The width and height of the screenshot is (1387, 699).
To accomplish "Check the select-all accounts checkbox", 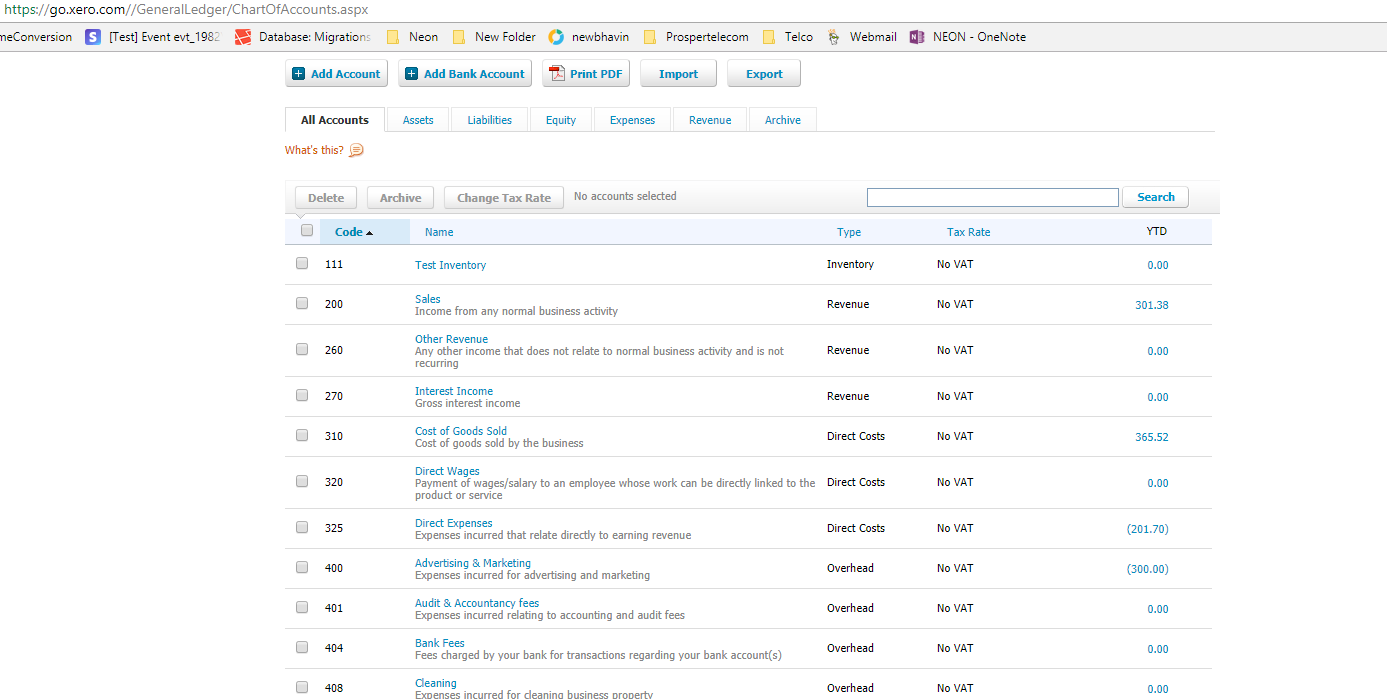I will [x=306, y=230].
